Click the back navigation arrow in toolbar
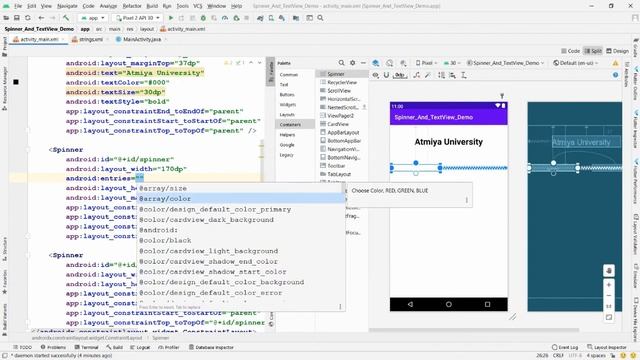Image resolution: width=640 pixels, height=360 pixels. tap(41, 18)
